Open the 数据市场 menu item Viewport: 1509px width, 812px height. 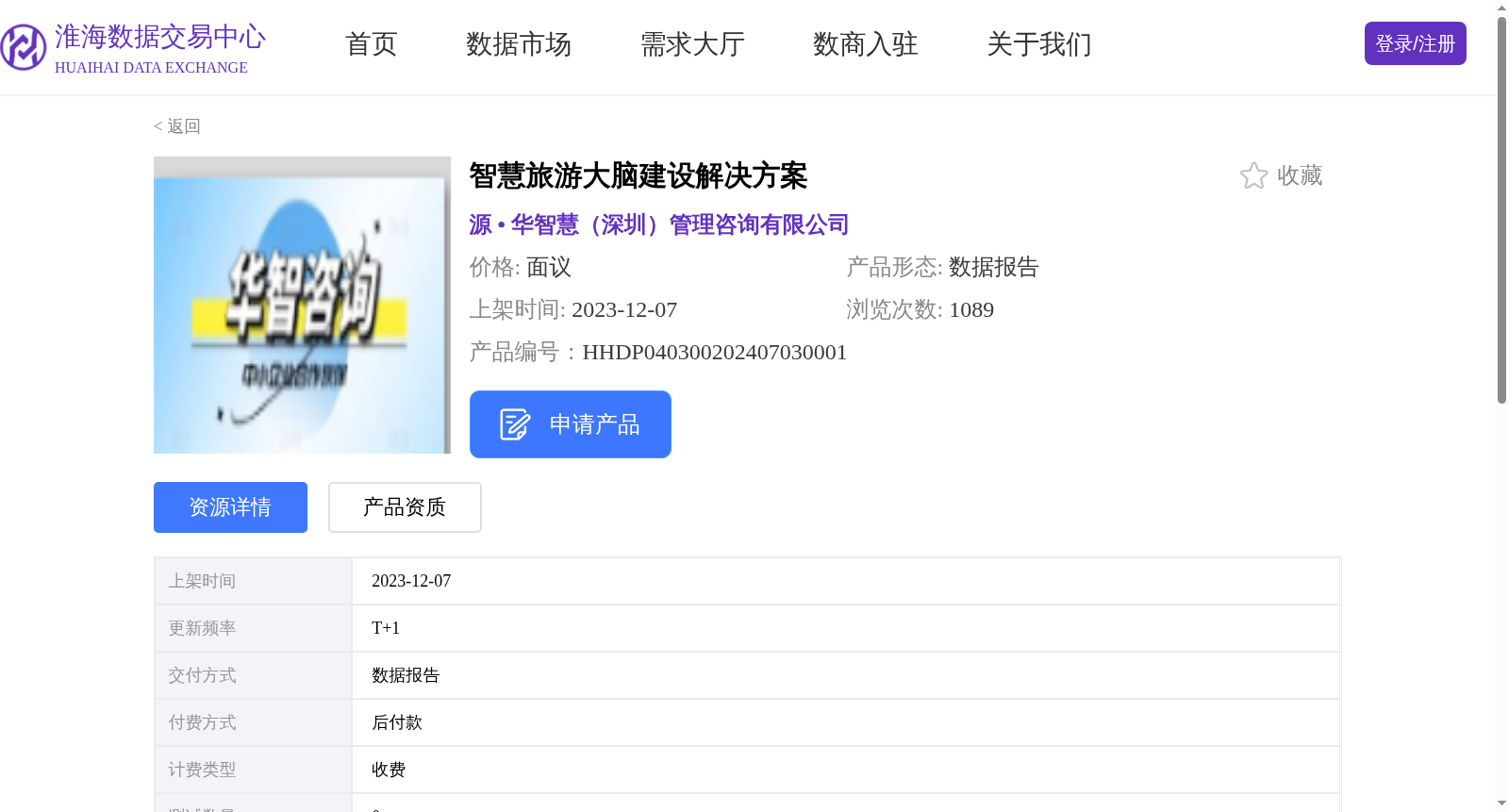518,44
